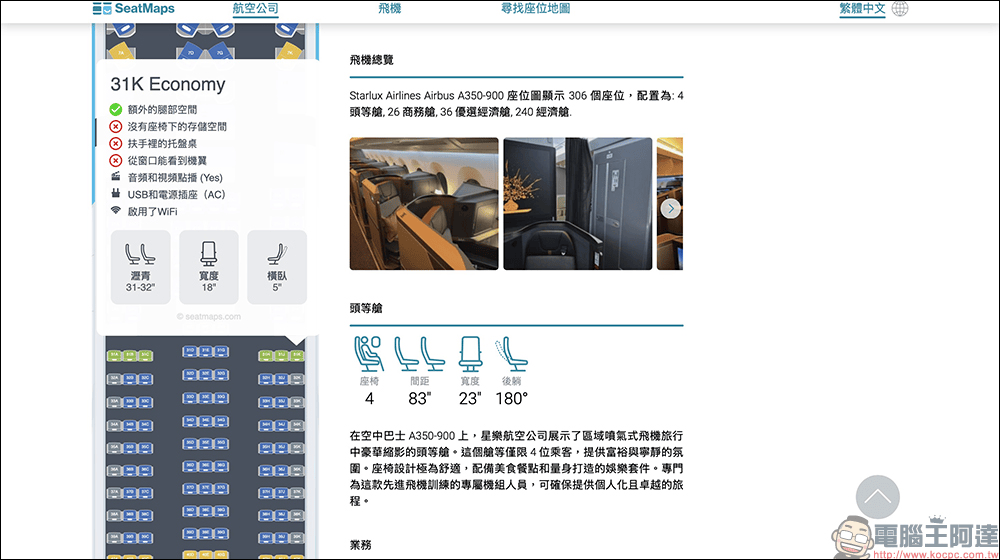The height and width of the screenshot is (560, 1000).
Task: Click the green check extra legroom icon
Action: tap(115, 109)
